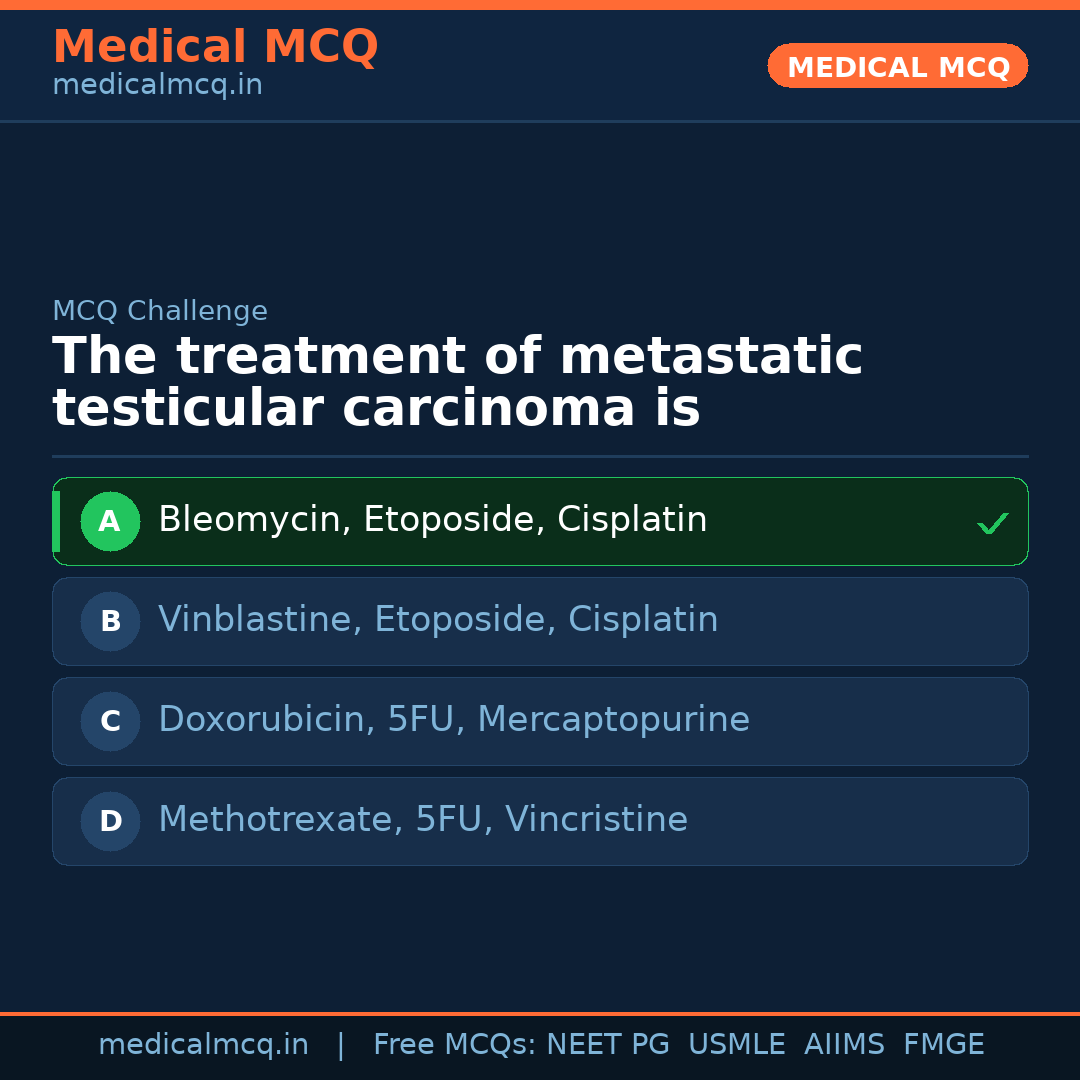Click USMLE in the footer
The height and width of the screenshot is (1080, 1080).
[736, 1045]
